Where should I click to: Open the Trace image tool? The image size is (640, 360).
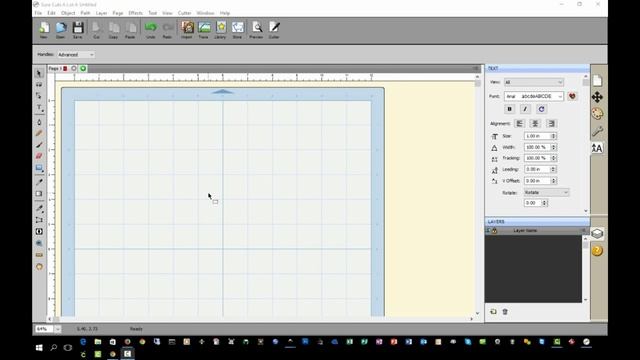click(204, 29)
